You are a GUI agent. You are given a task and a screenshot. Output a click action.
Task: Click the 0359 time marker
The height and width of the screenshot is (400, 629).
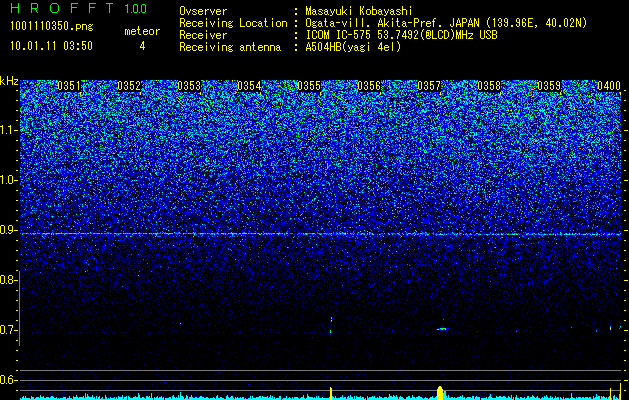[x=549, y=86]
